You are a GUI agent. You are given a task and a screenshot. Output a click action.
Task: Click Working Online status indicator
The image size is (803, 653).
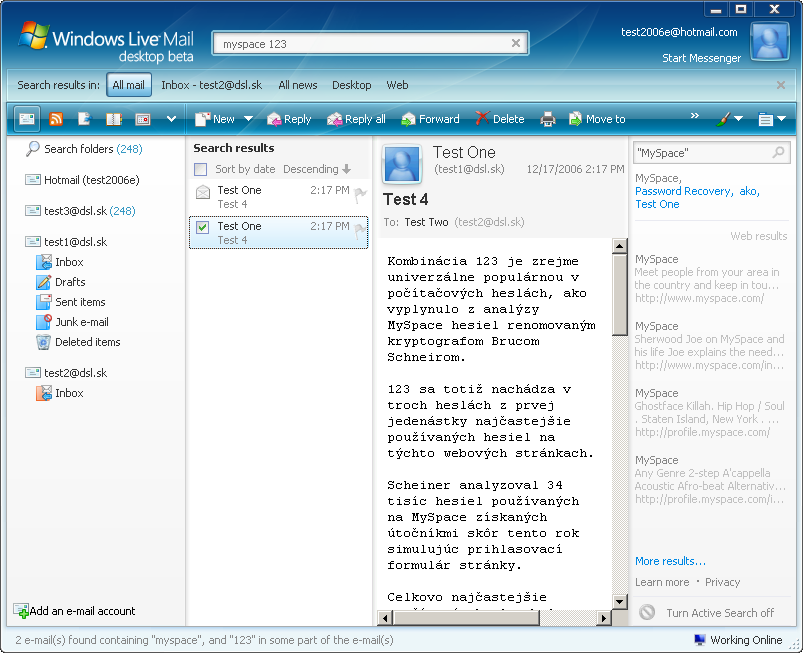(738, 640)
